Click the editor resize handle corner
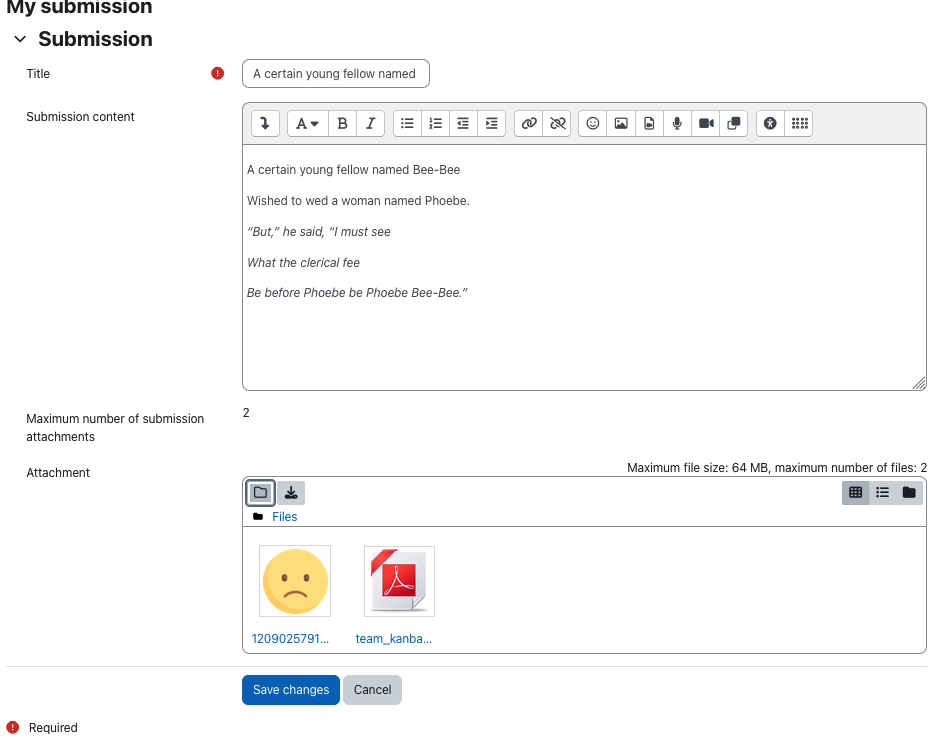Screen dimensions: 942x741 coord(919,383)
